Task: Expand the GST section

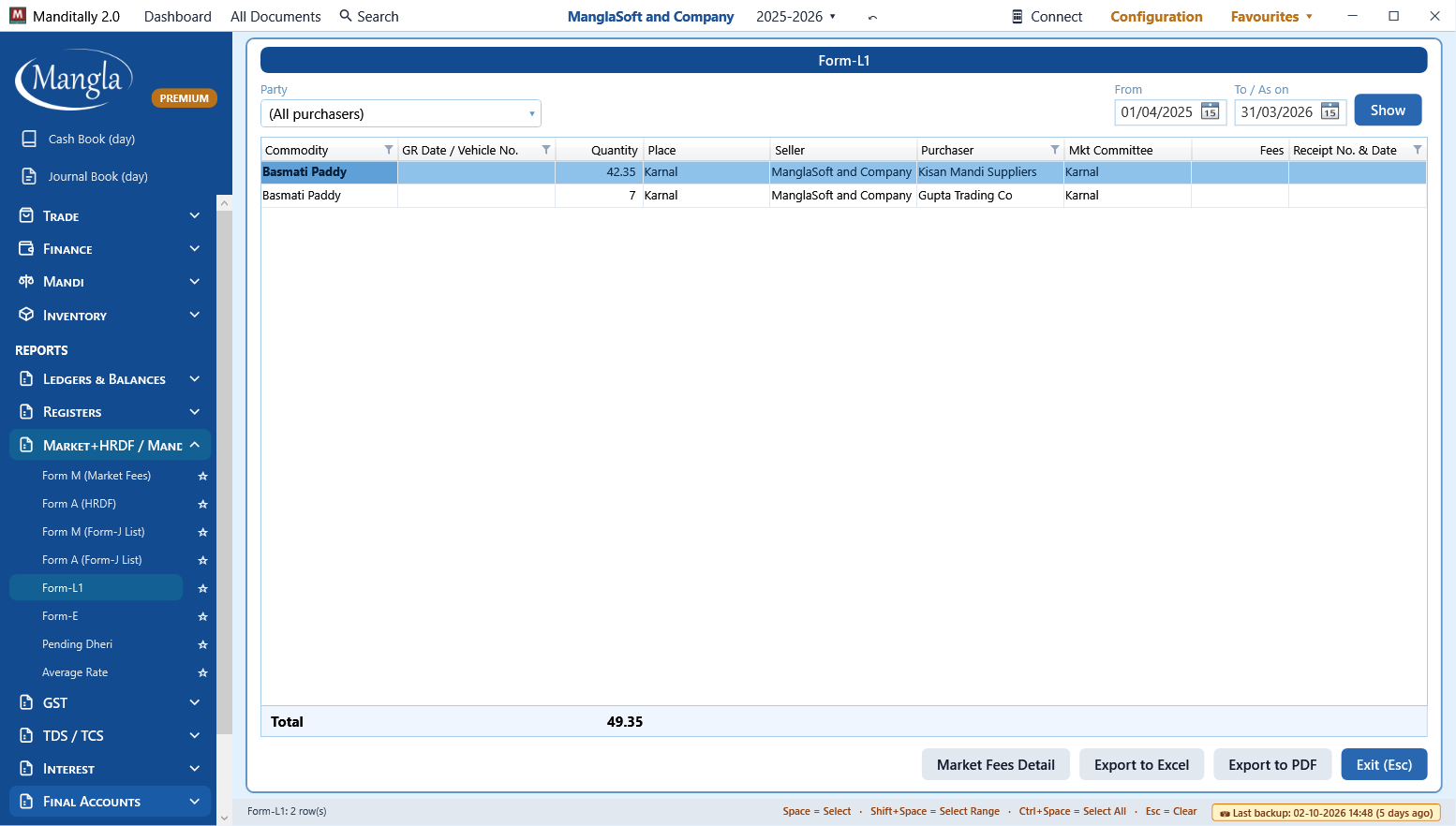Action: (111, 703)
